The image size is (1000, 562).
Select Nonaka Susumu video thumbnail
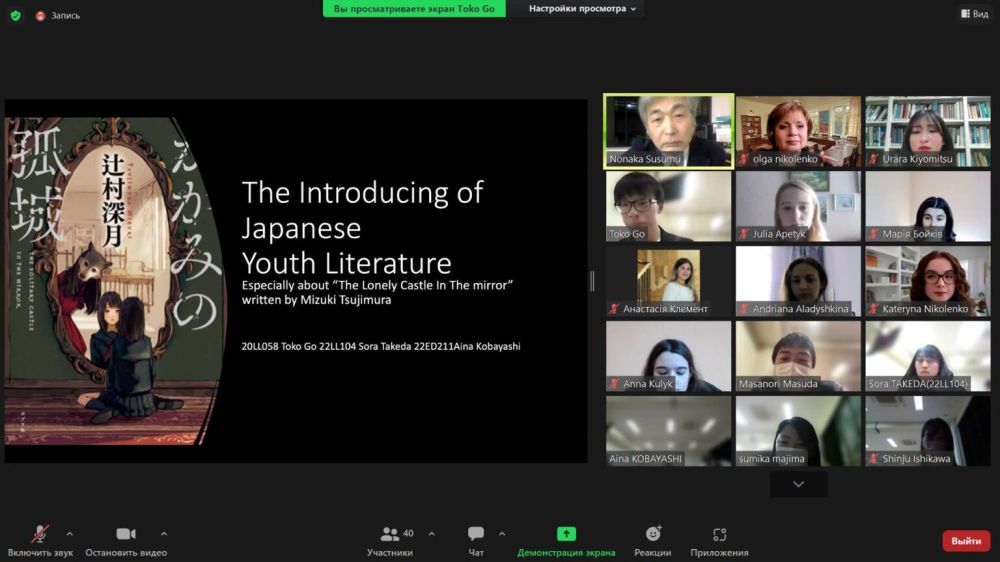coord(668,131)
